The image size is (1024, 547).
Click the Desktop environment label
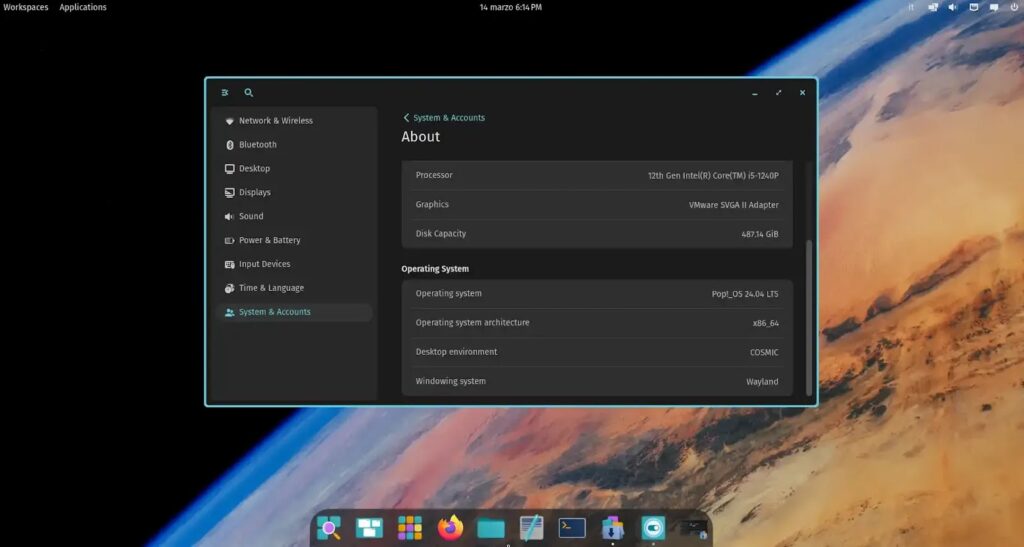pyautogui.click(x=456, y=352)
